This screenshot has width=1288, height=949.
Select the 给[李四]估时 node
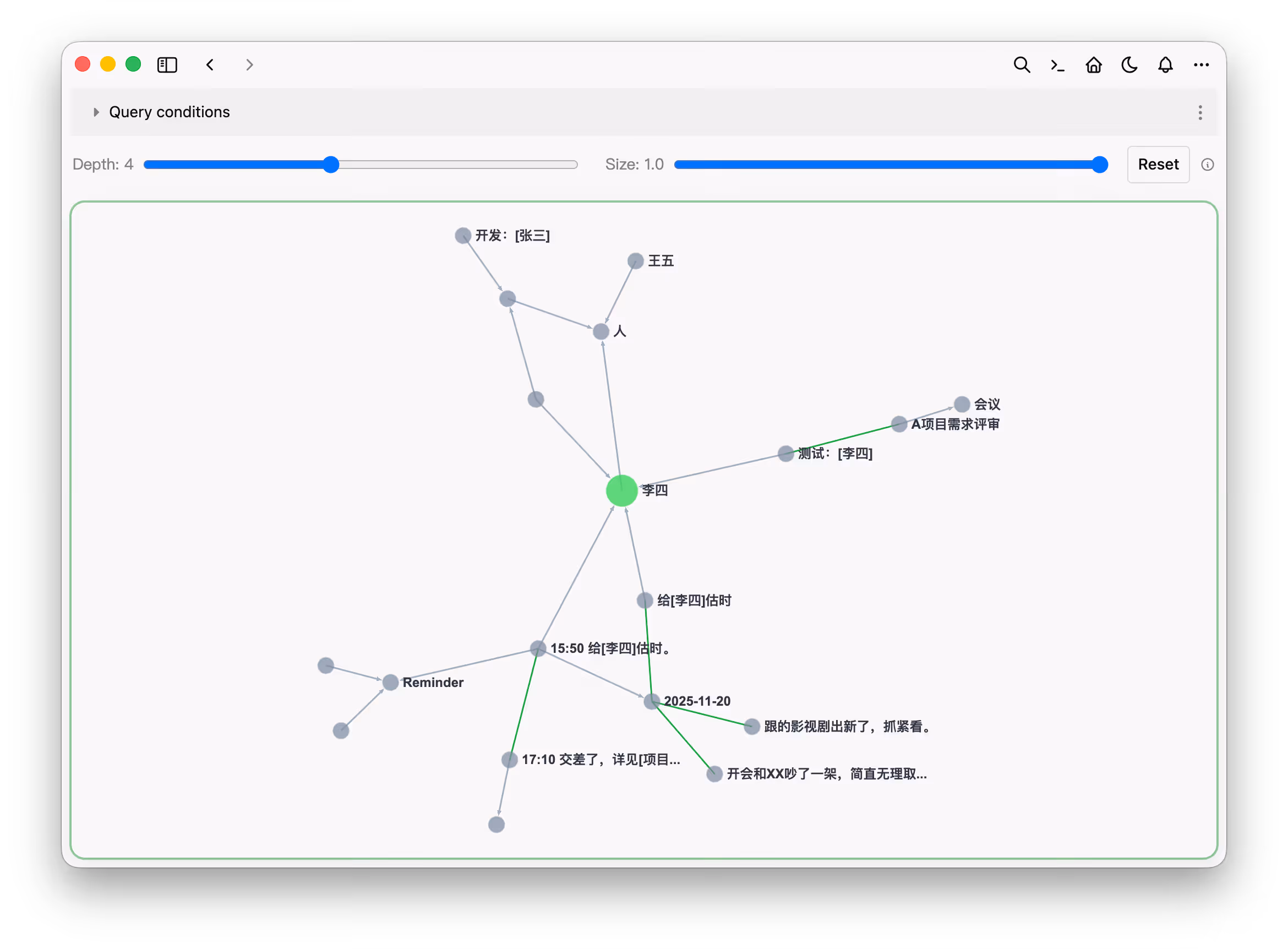(645, 601)
